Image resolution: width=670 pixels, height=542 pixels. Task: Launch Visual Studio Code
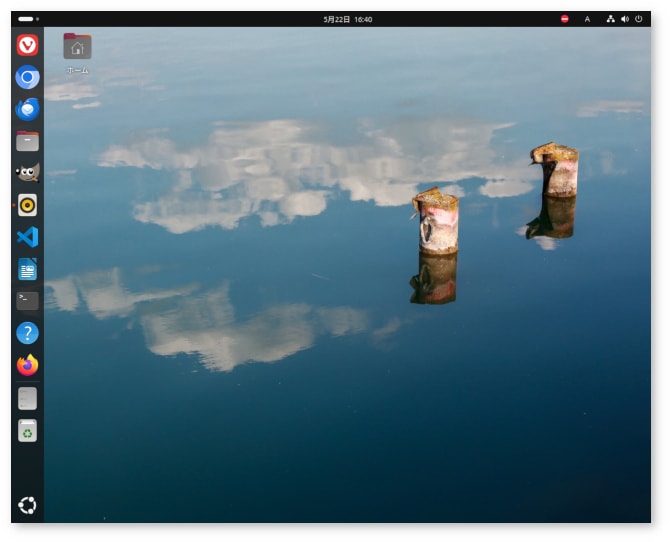point(27,237)
